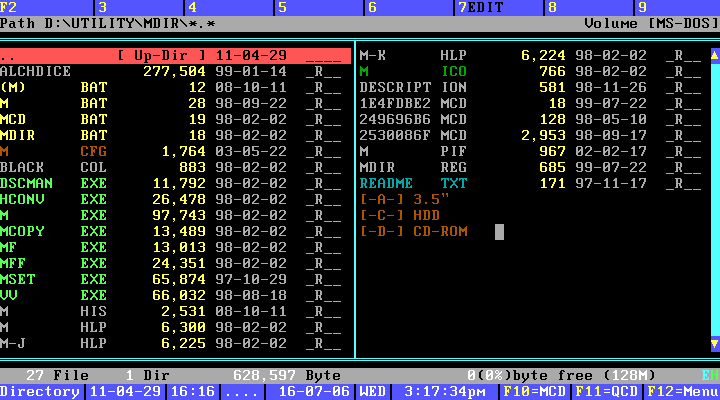Click the 16-07-06 date in status bar

[x=314, y=392]
